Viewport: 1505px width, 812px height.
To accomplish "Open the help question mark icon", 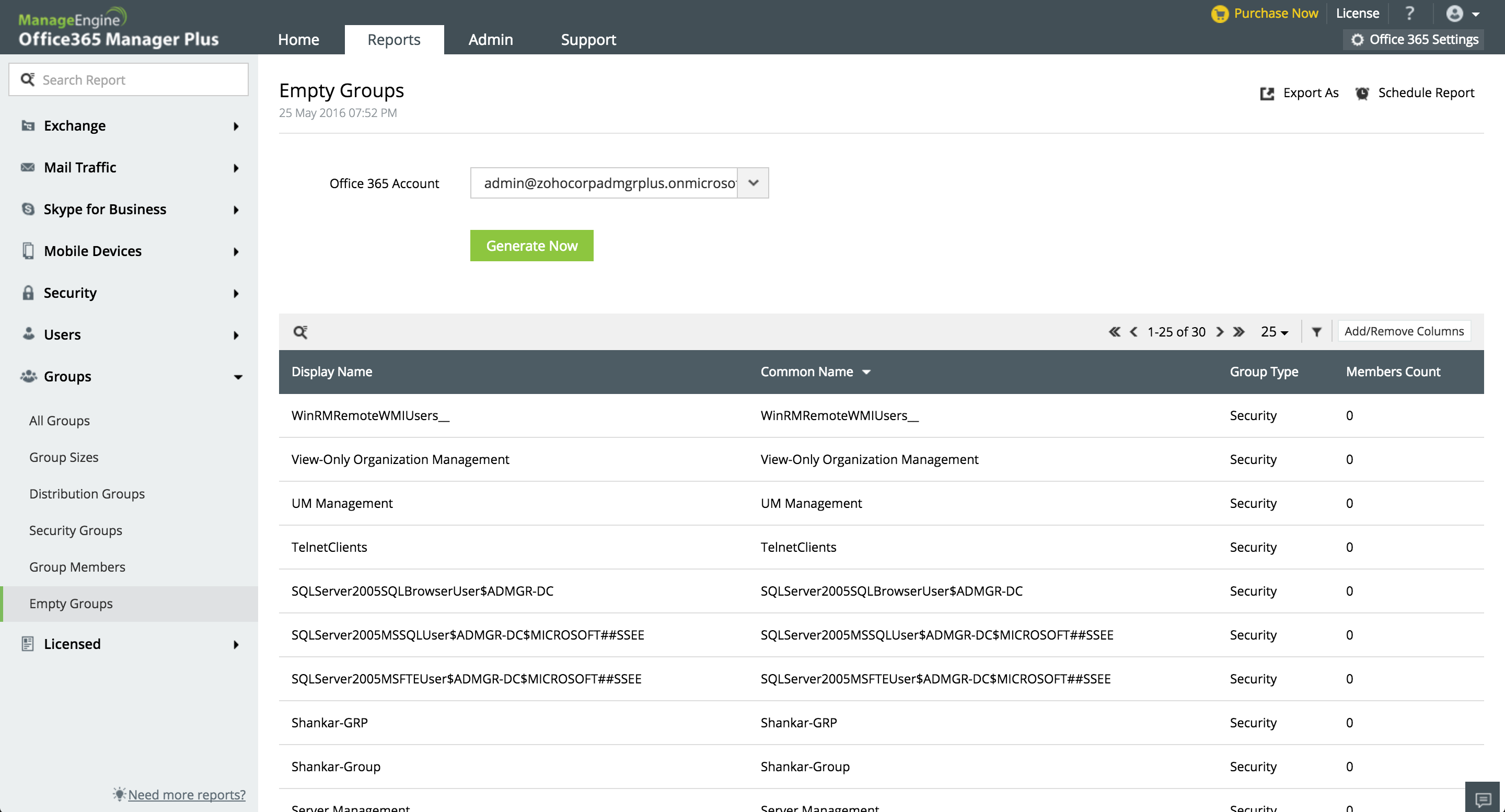I will click(1409, 13).
